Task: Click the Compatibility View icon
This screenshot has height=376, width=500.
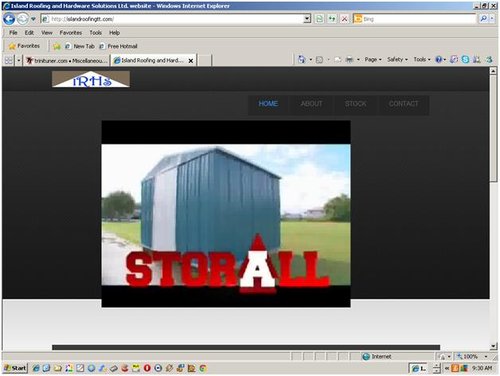Action: click(319, 19)
